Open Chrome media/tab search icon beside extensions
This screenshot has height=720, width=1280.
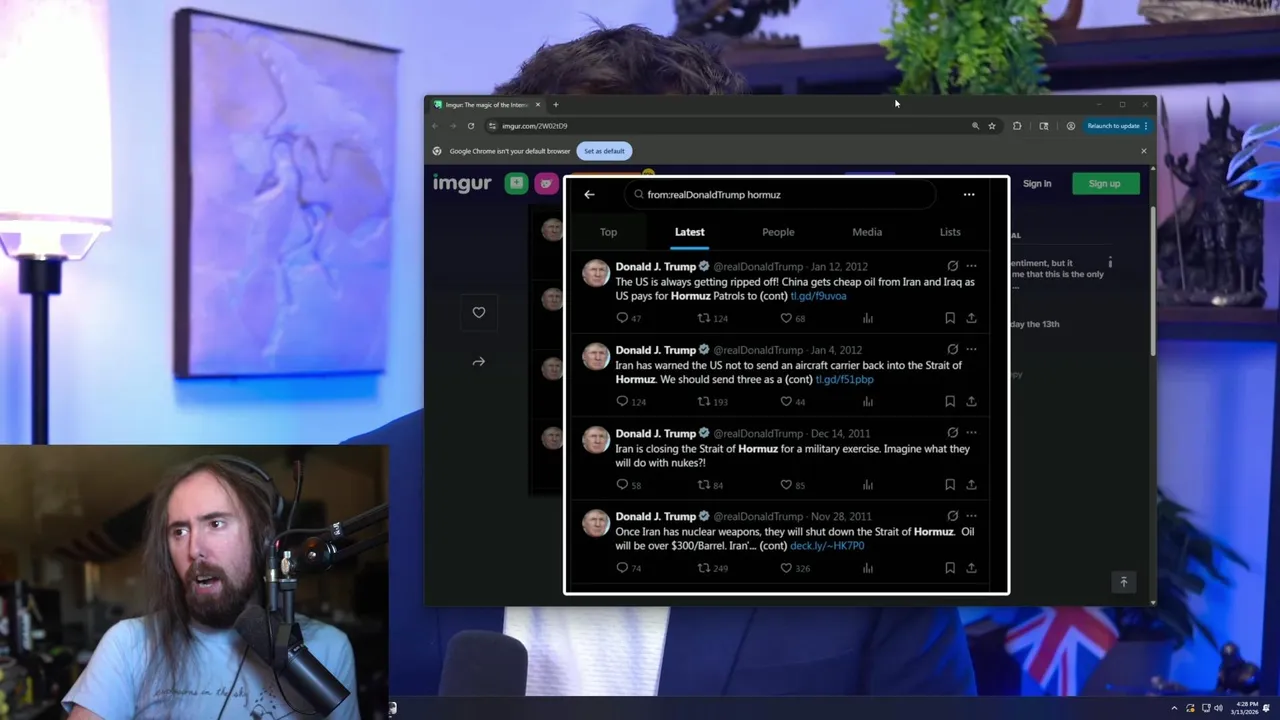point(1044,126)
